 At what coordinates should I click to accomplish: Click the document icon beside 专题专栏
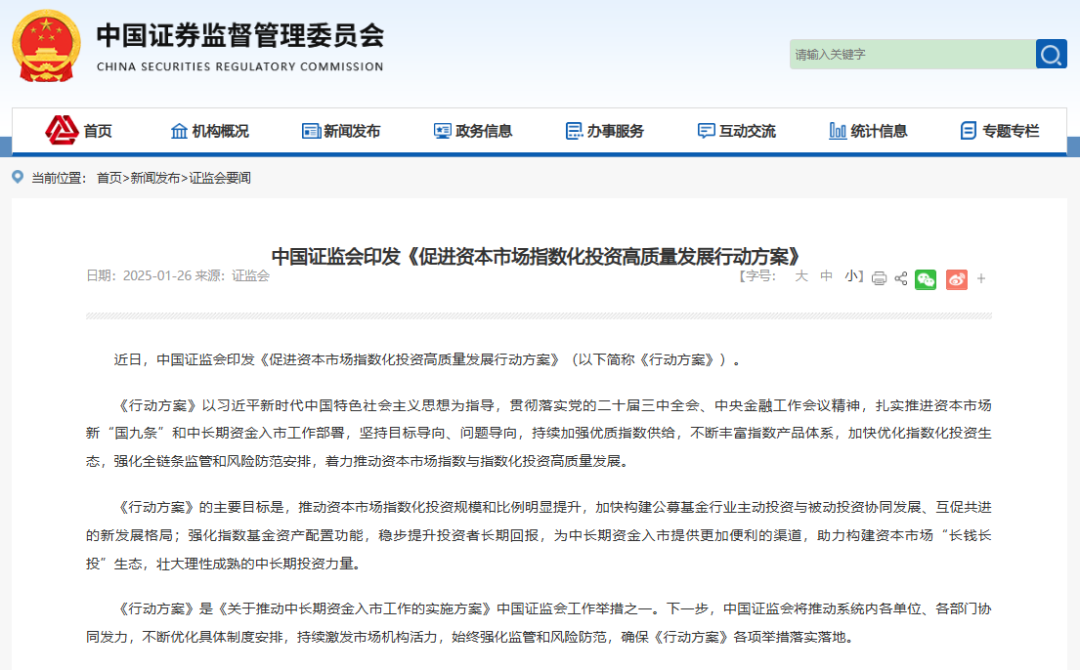tap(968, 131)
